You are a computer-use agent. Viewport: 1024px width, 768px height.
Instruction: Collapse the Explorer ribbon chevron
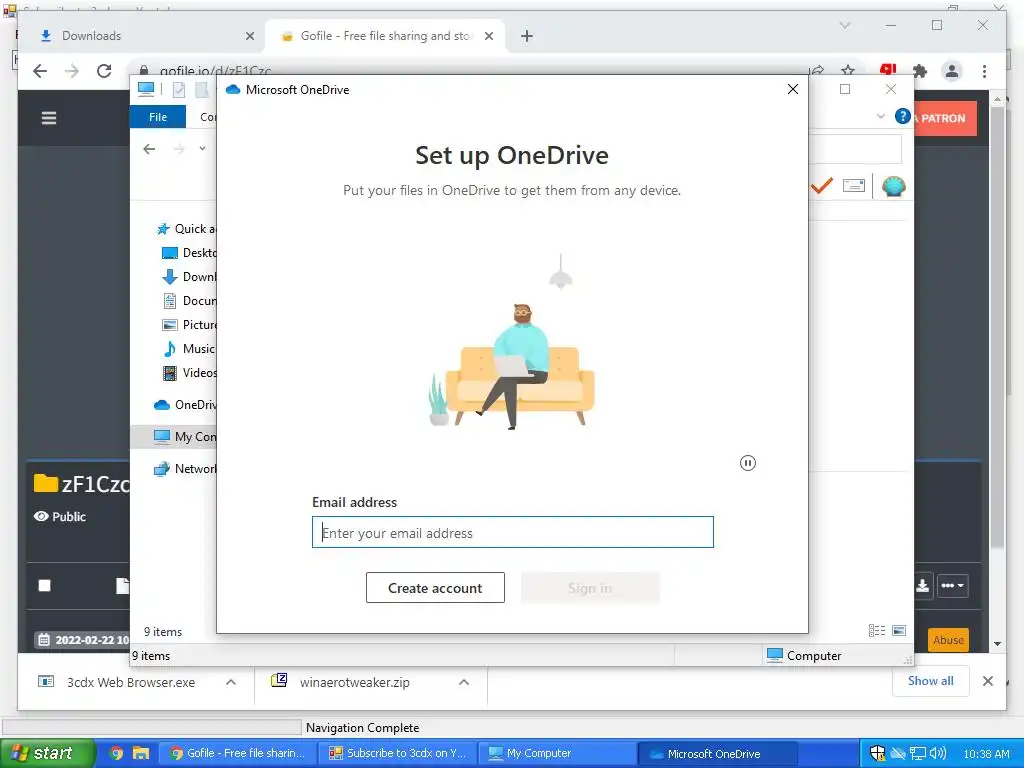coord(880,116)
